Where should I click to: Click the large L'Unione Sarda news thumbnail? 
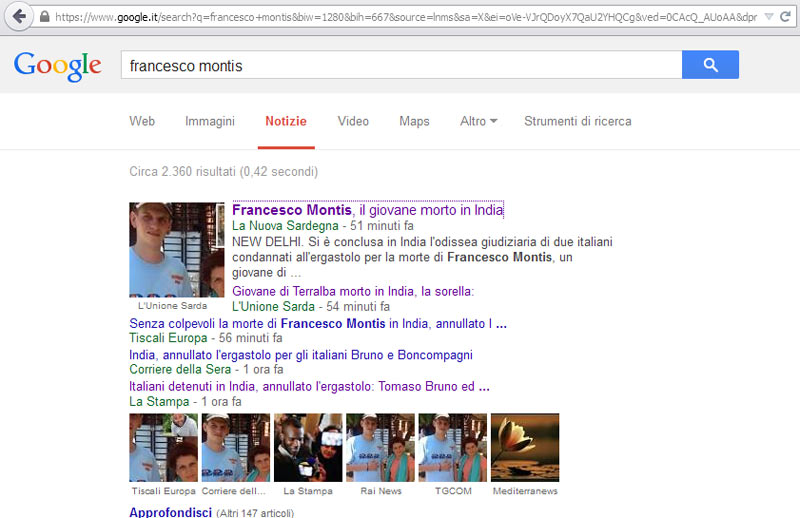(177, 250)
